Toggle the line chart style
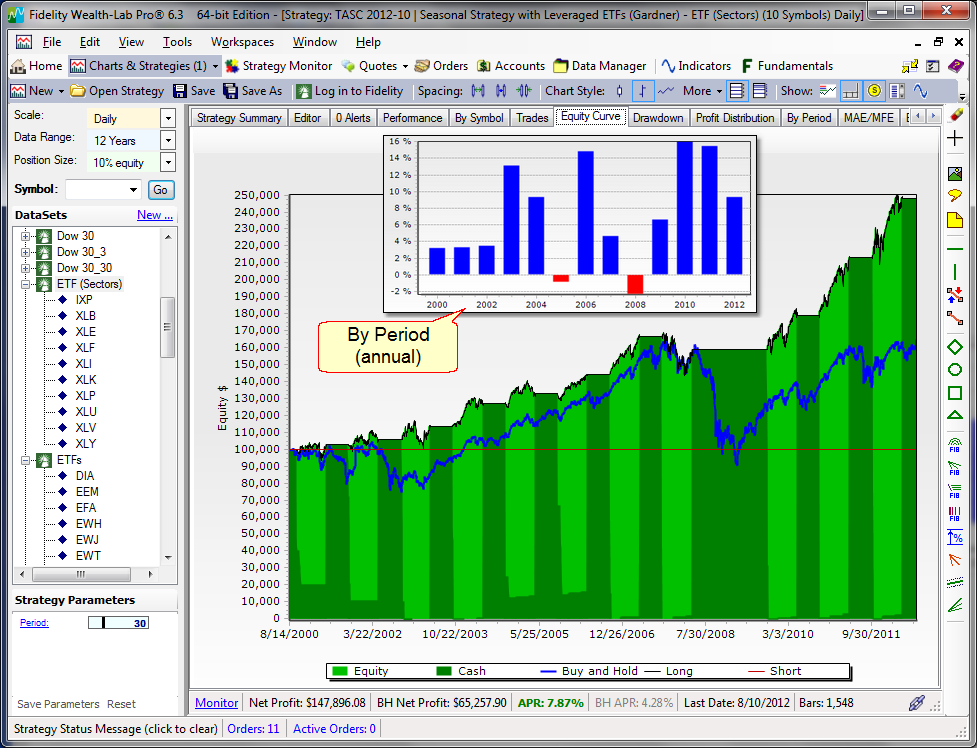Screen dimensions: 977x748 coord(666,91)
